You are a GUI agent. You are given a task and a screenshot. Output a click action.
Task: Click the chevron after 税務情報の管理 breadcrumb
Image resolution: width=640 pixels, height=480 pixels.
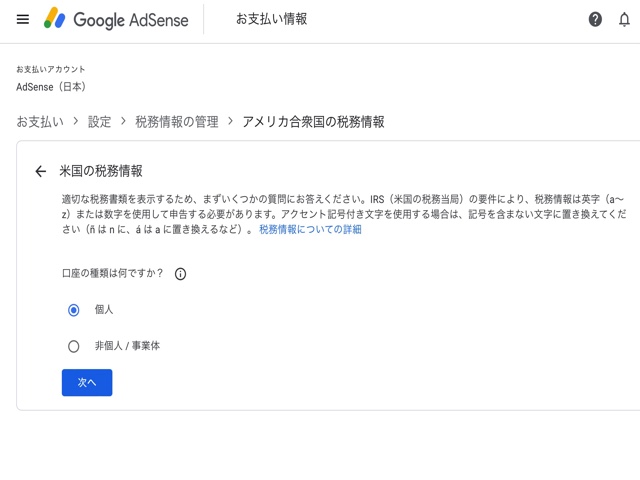(230, 122)
